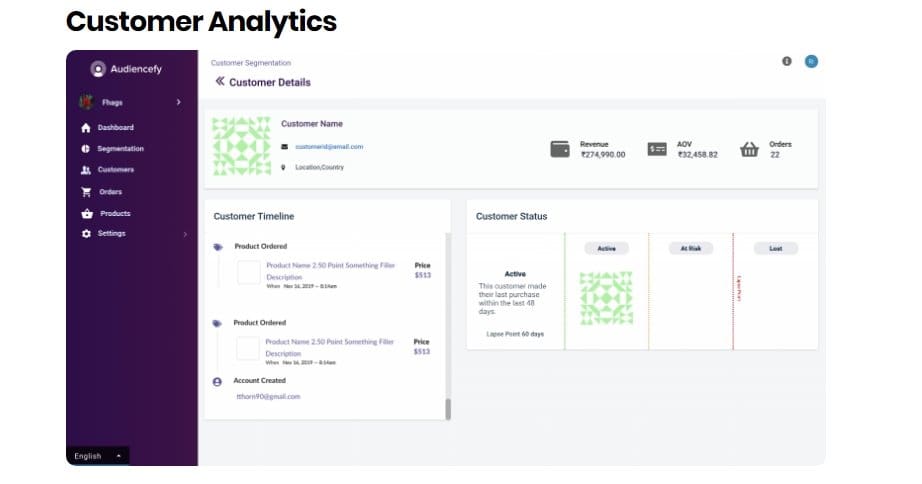Go to Segmentation in the sidebar
Viewport: 922px width, 484px height.
click(x=120, y=149)
